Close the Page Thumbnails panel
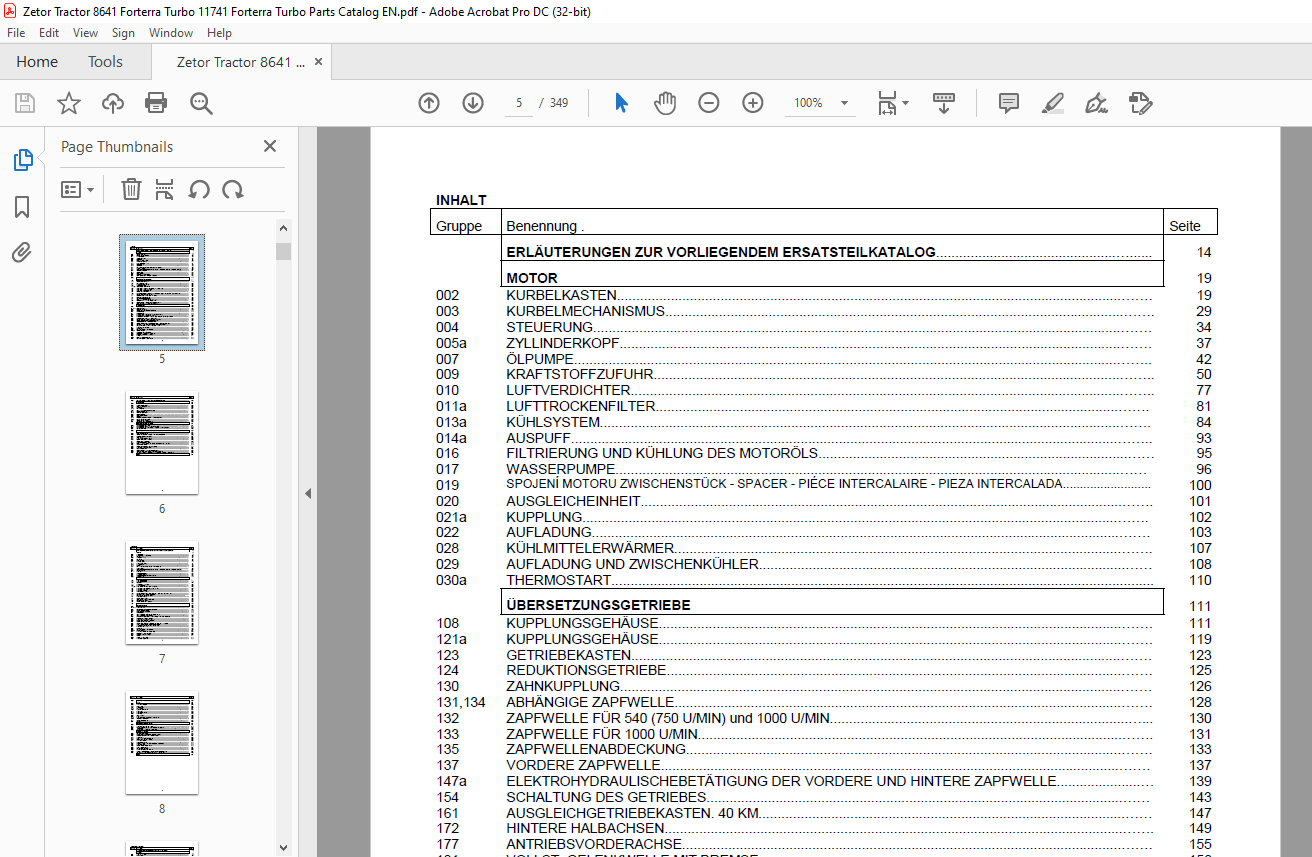 tap(270, 146)
